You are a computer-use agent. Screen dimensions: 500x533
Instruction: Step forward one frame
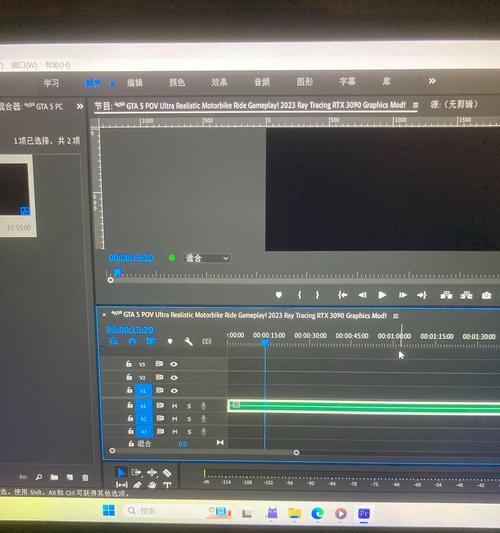[x=402, y=295]
